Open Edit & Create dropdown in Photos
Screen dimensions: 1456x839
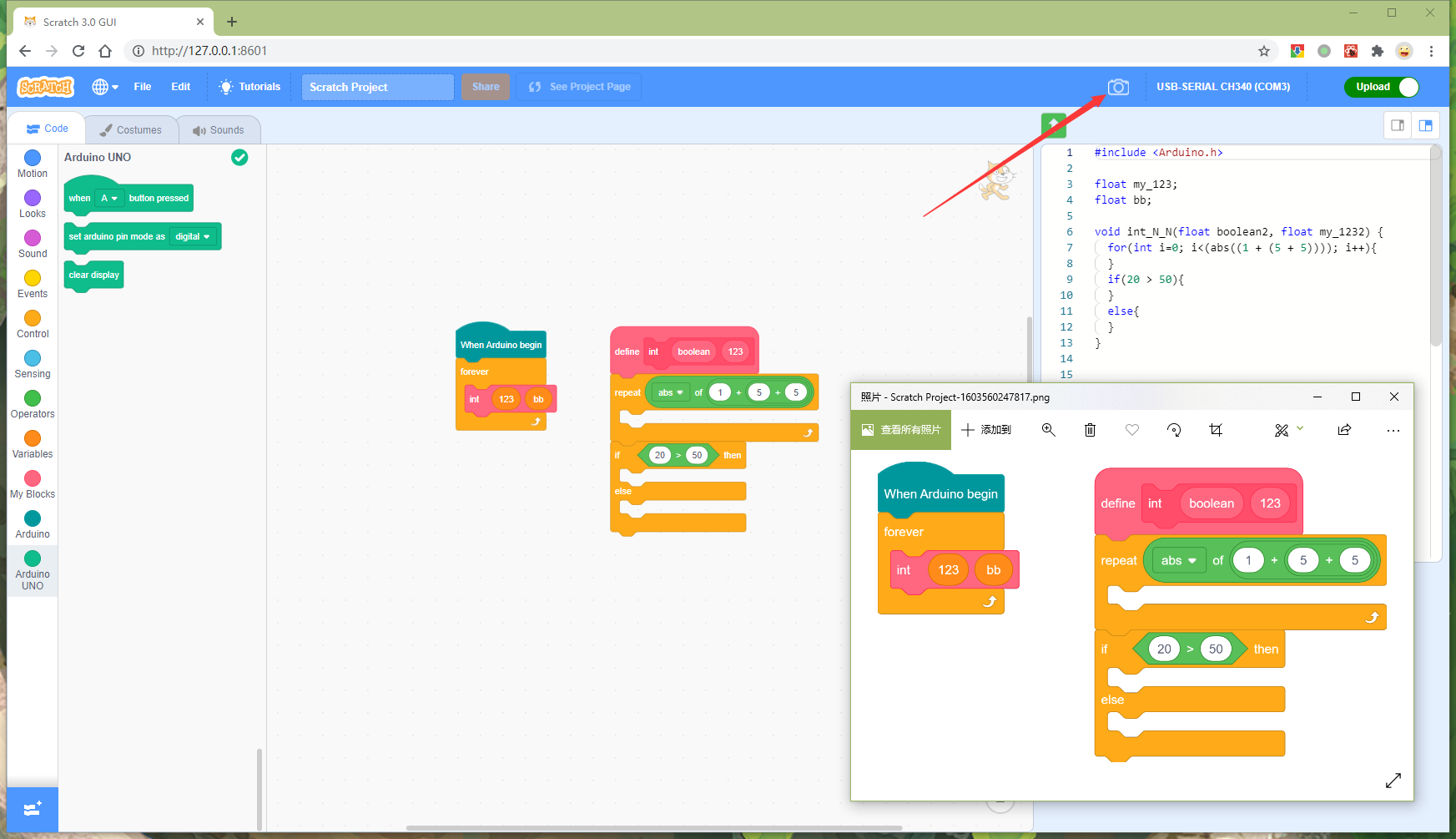click(x=1289, y=430)
